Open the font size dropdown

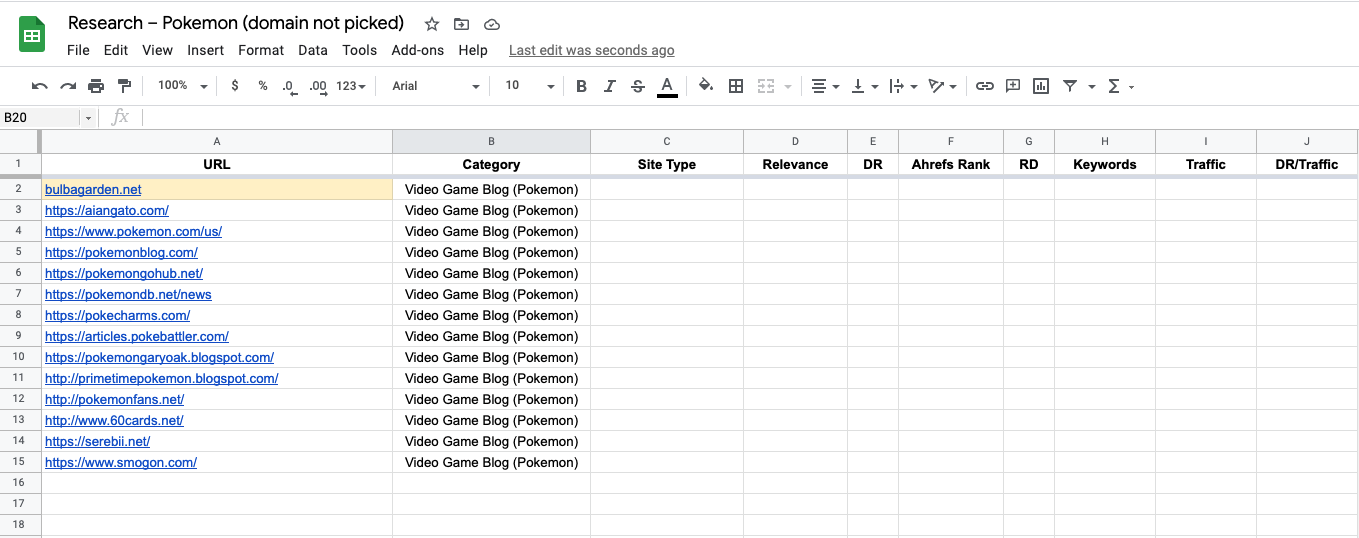click(x=529, y=86)
